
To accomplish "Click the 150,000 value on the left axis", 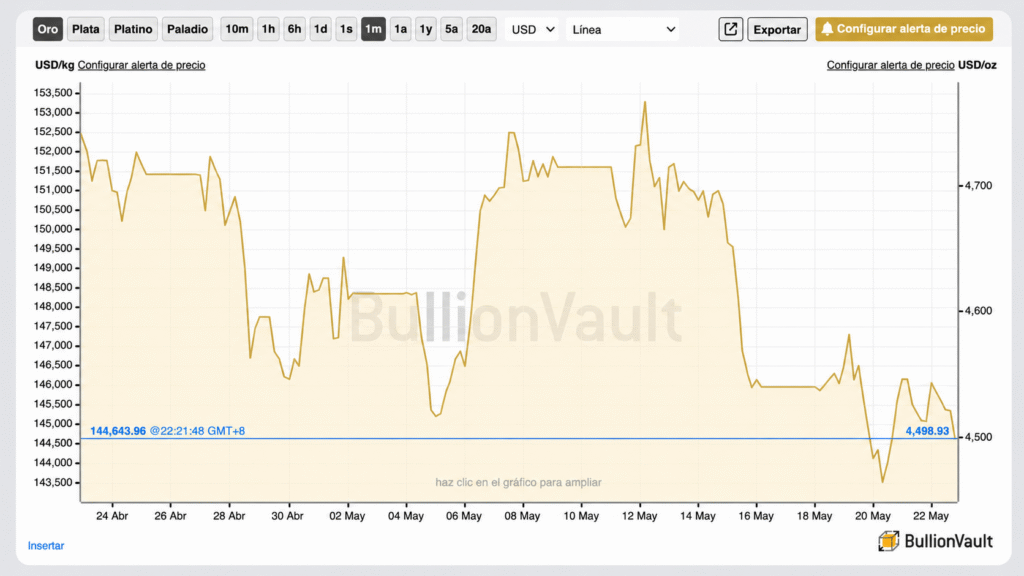I will point(53,229).
